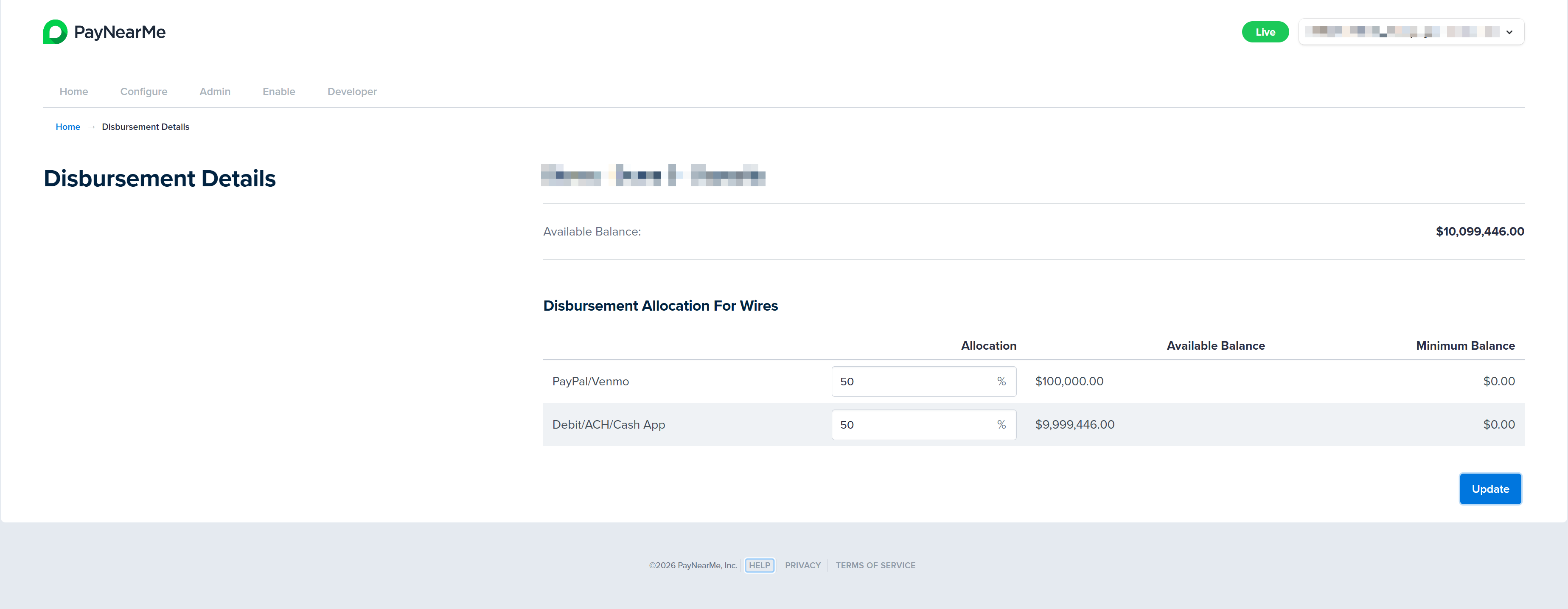Click the Disbursement Details breadcrumb text
Image resolution: width=1568 pixels, height=609 pixels.
(146, 126)
